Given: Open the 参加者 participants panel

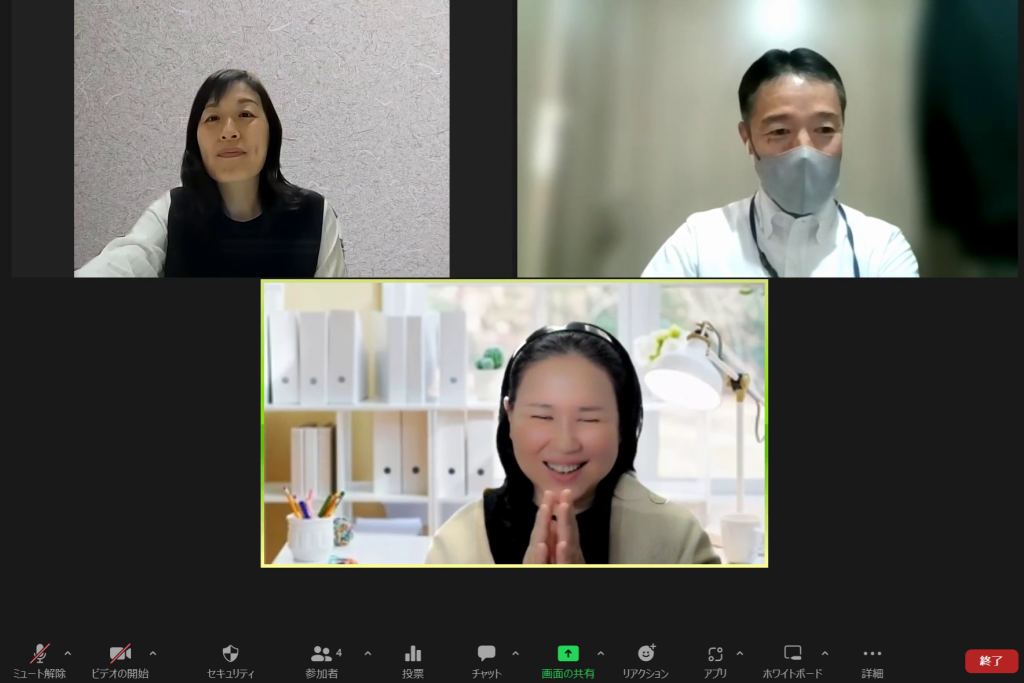Looking at the screenshot, I should [323, 654].
